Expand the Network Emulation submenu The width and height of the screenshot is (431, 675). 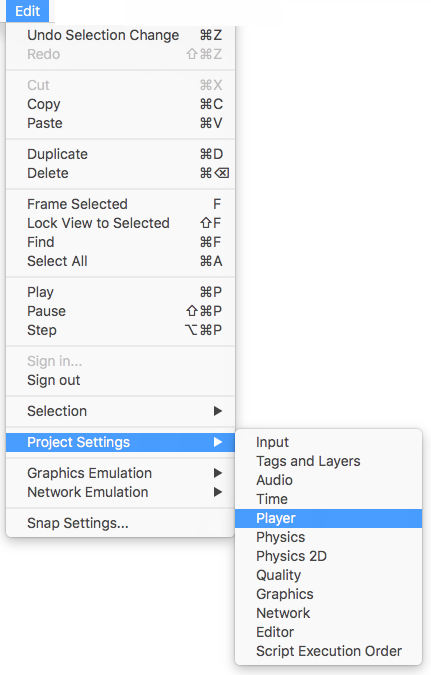(121, 492)
